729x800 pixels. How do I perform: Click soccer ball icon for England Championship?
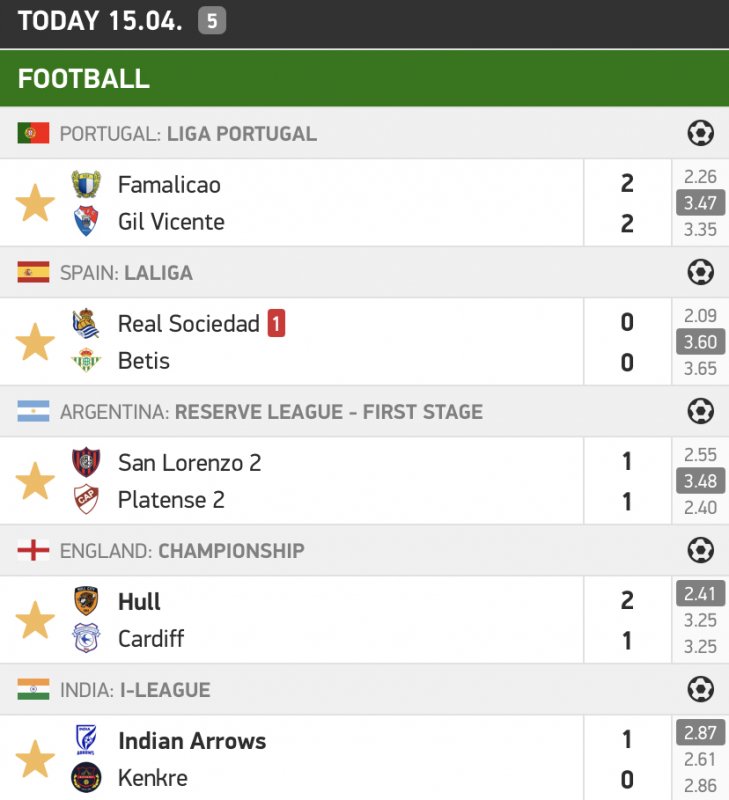[701, 550]
